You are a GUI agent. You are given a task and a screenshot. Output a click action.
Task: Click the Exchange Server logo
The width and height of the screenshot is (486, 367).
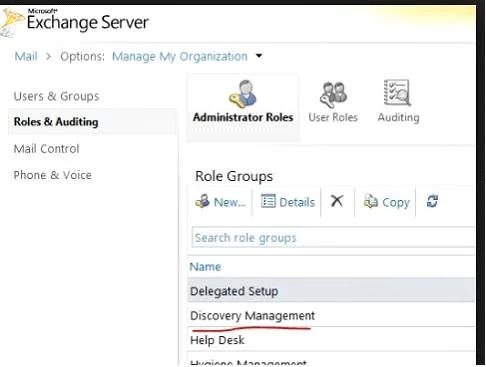click(x=75, y=21)
